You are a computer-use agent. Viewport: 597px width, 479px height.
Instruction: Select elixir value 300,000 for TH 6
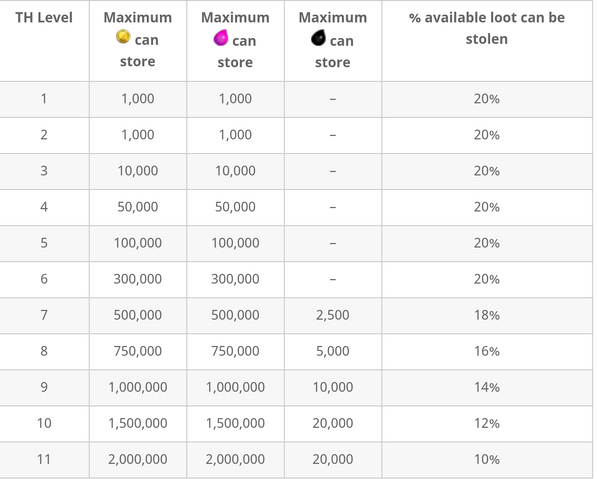click(235, 279)
